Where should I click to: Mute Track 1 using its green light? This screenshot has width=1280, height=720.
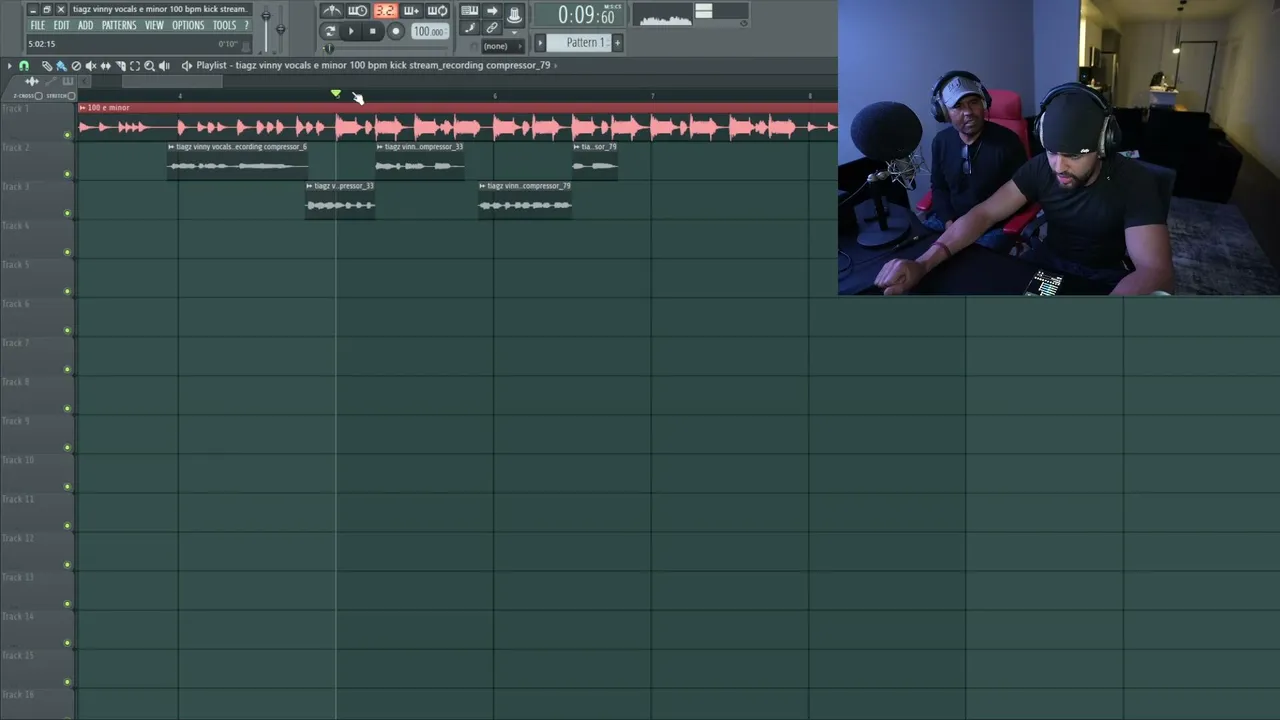[68, 135]
